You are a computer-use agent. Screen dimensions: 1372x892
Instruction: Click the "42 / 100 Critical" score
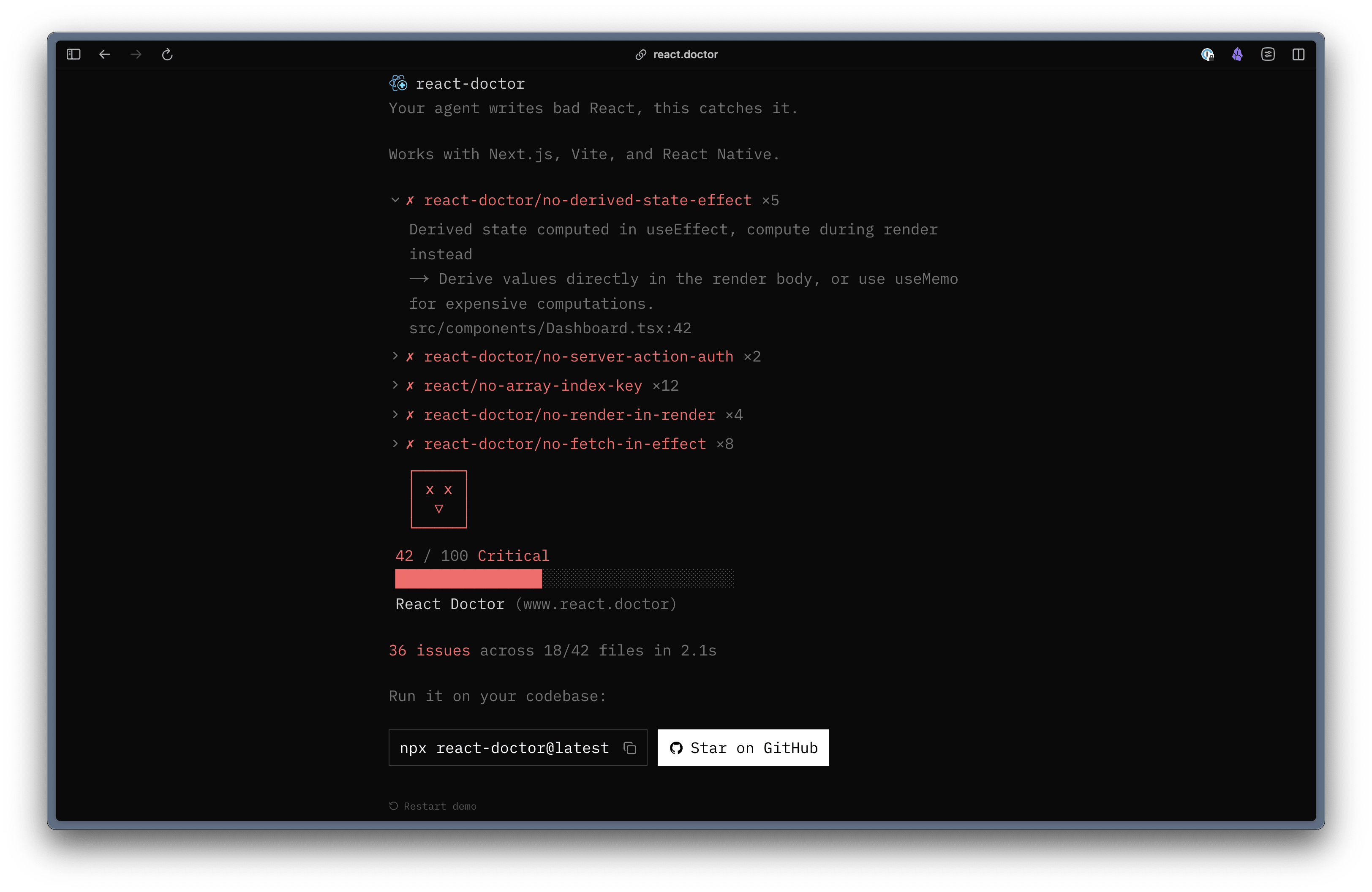[472, 556]
